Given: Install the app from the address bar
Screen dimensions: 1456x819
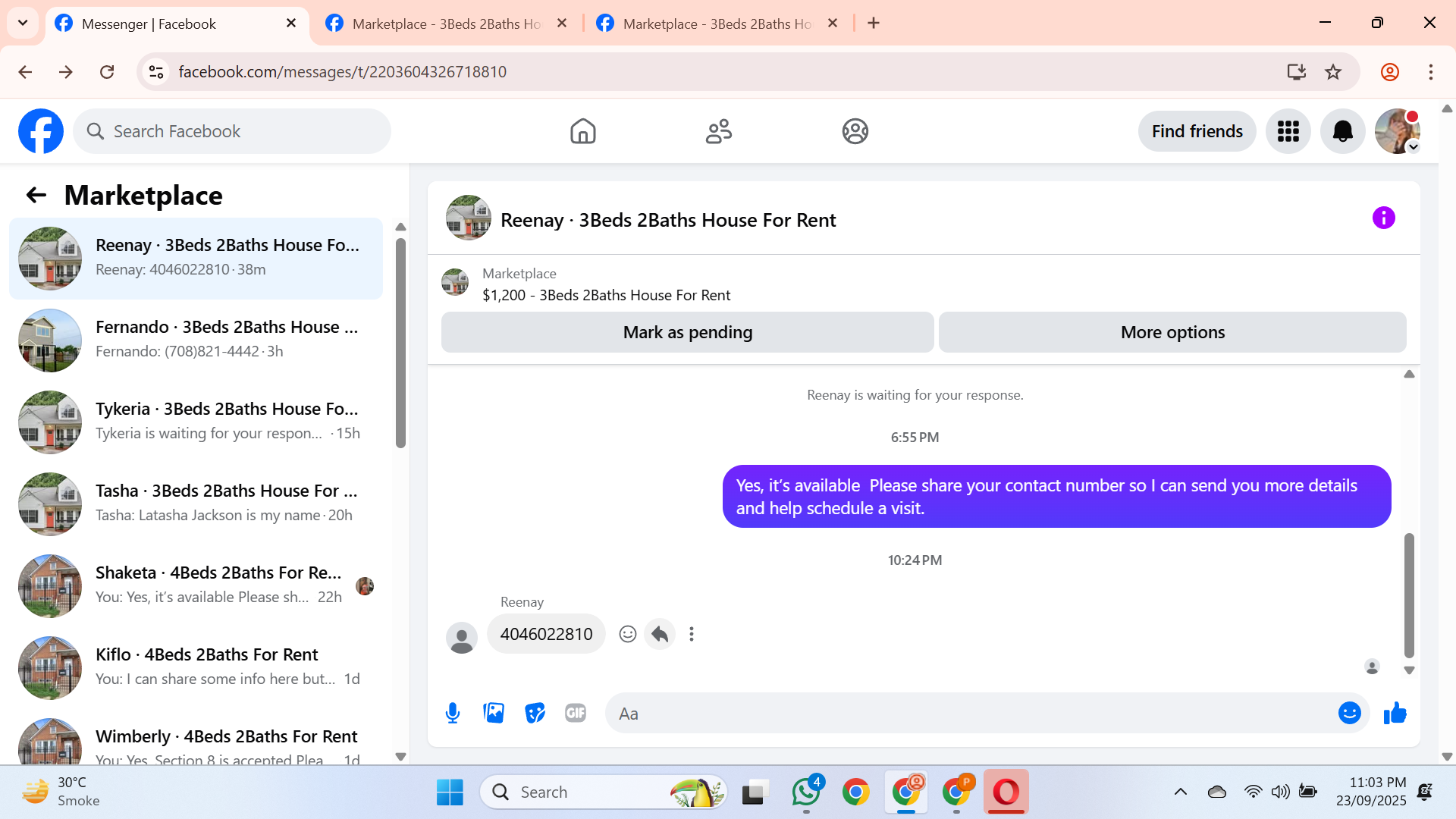Looking at the screenshot, I should (1296, 72).
